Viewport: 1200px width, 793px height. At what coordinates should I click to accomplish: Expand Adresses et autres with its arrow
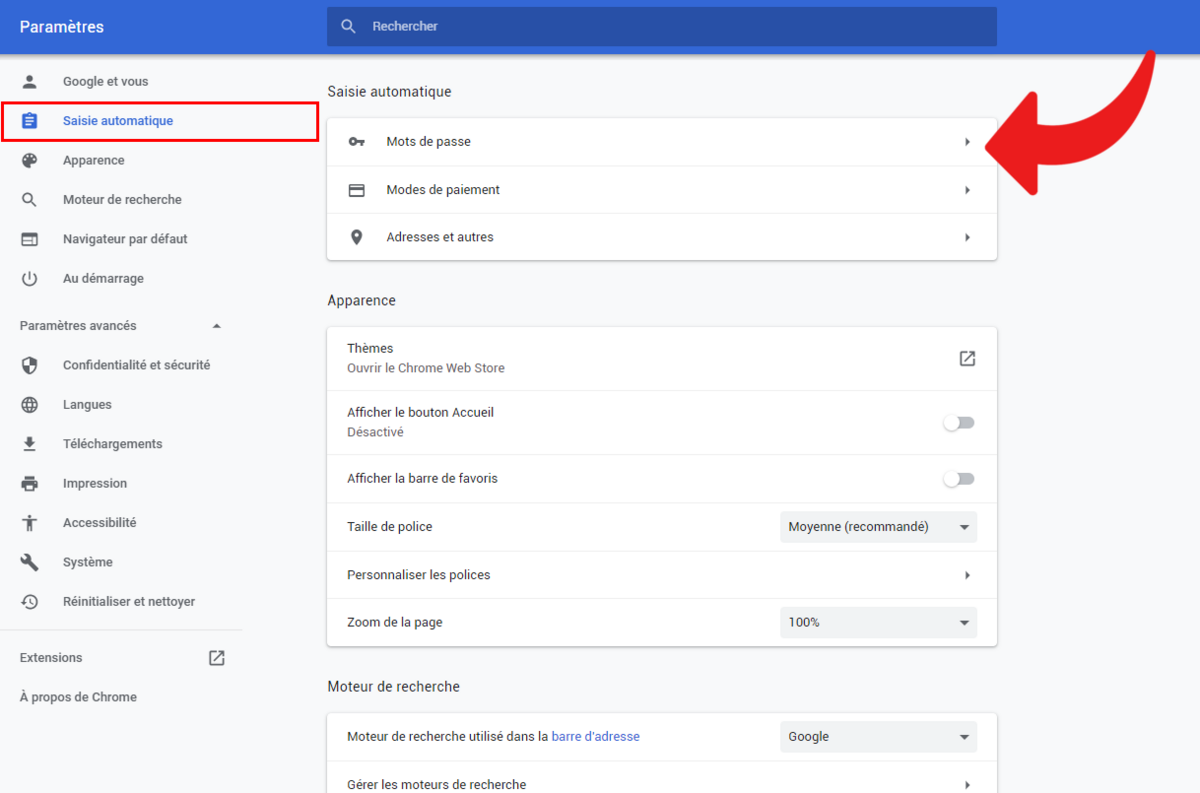click(967, 238)
